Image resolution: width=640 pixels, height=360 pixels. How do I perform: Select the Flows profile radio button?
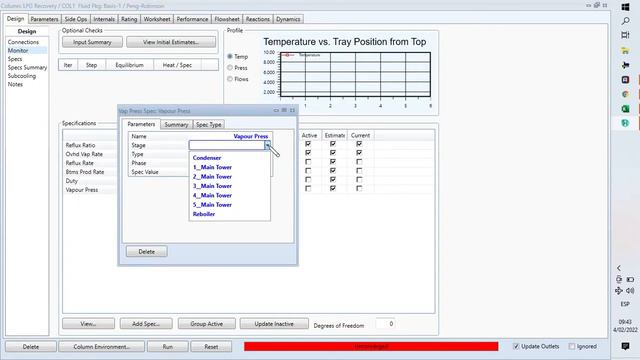(230, 79)
